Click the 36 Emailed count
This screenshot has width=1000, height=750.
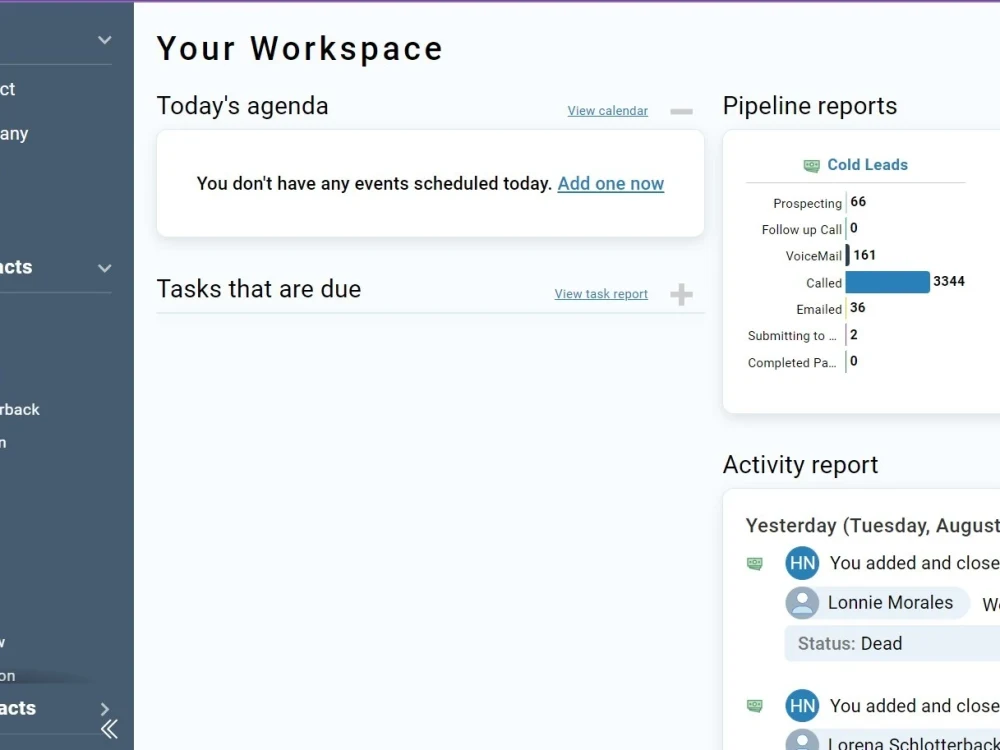pyautogui.click(x=857, y=307)
